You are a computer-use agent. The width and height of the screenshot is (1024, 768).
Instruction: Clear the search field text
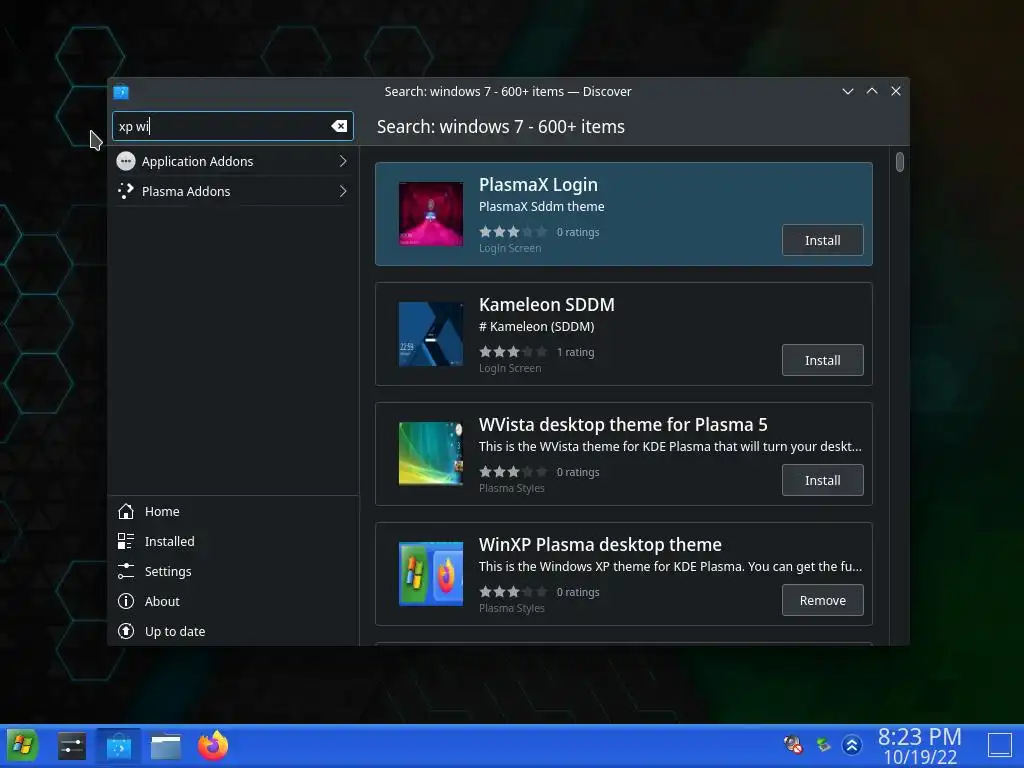(339, 126)
